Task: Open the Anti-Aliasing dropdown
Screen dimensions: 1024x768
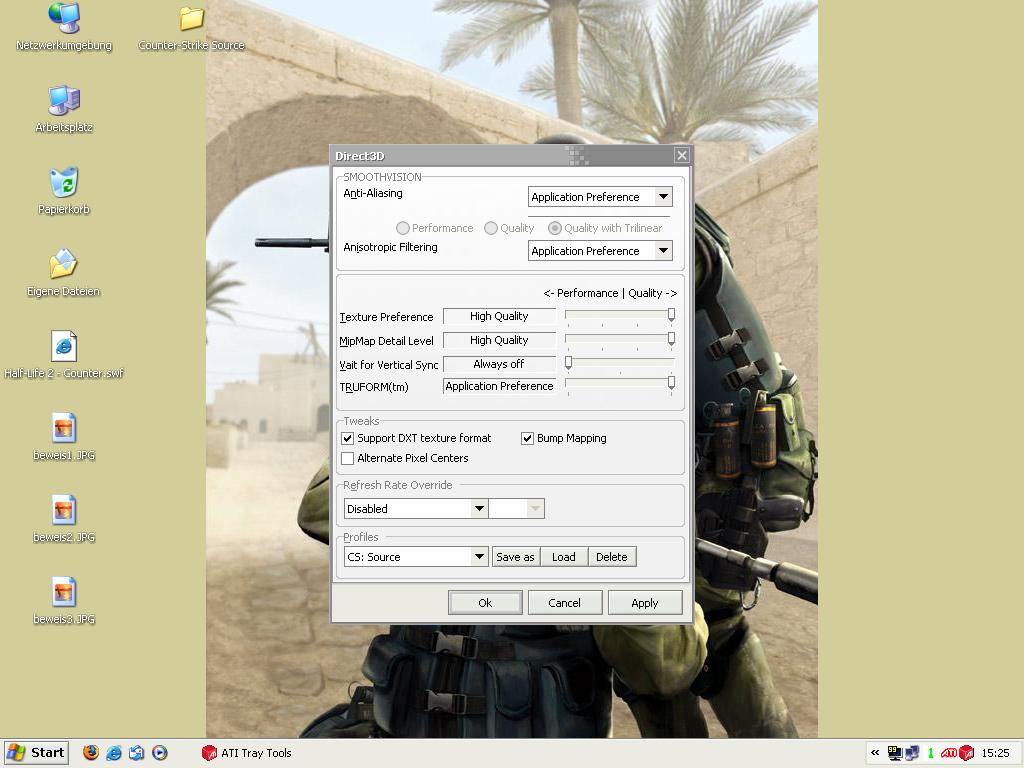Action: [600, 197]
